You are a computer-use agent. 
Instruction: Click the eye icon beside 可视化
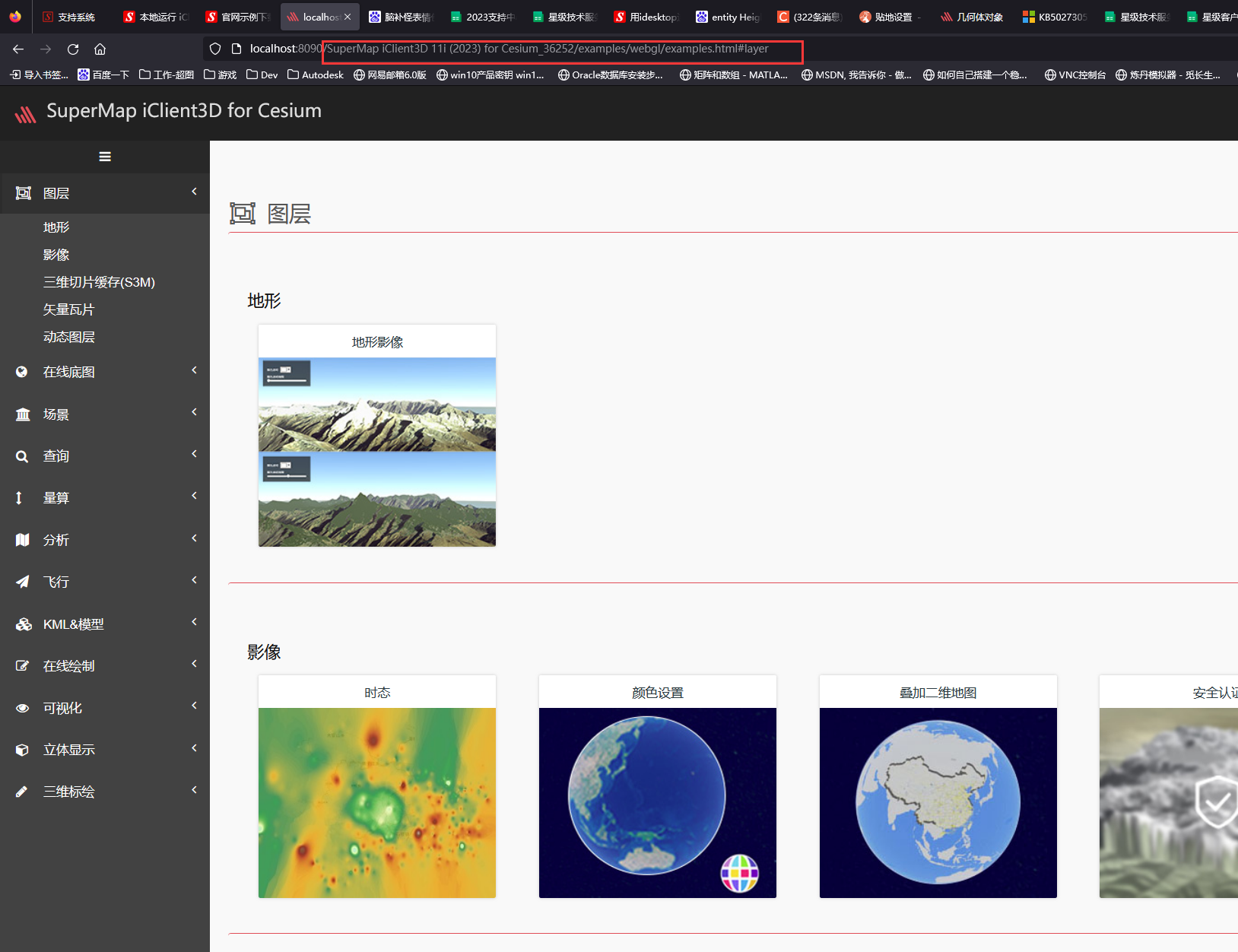coord(23,708)
